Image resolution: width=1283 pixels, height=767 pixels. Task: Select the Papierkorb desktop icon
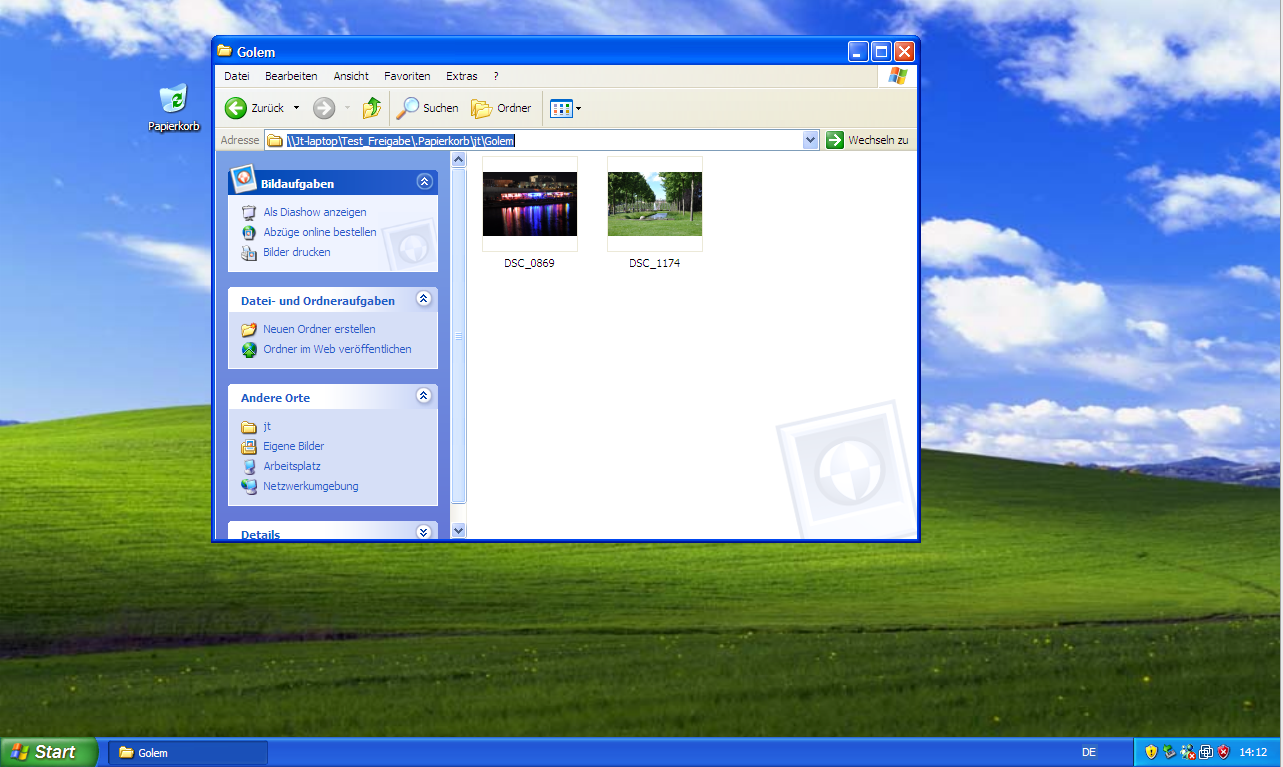click(x=174, y=108)
